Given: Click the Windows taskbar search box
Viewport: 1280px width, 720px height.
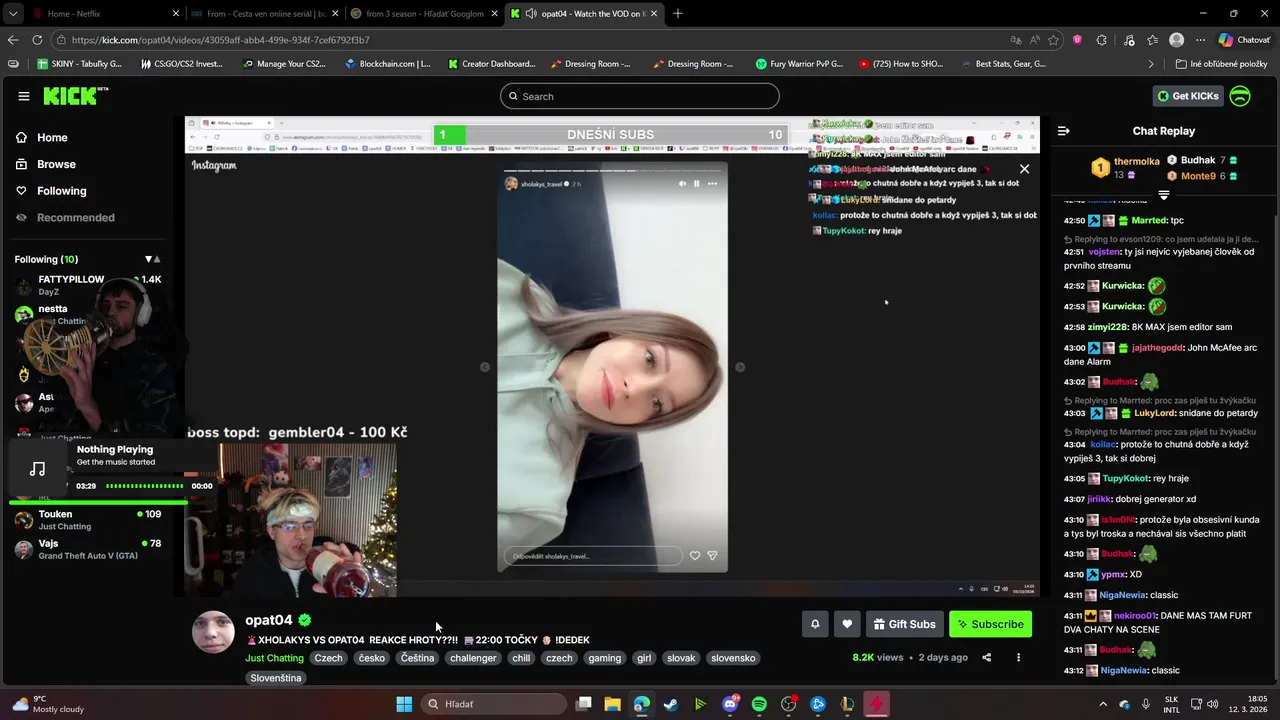Looking at the screenshot, I should coord(493,704).
